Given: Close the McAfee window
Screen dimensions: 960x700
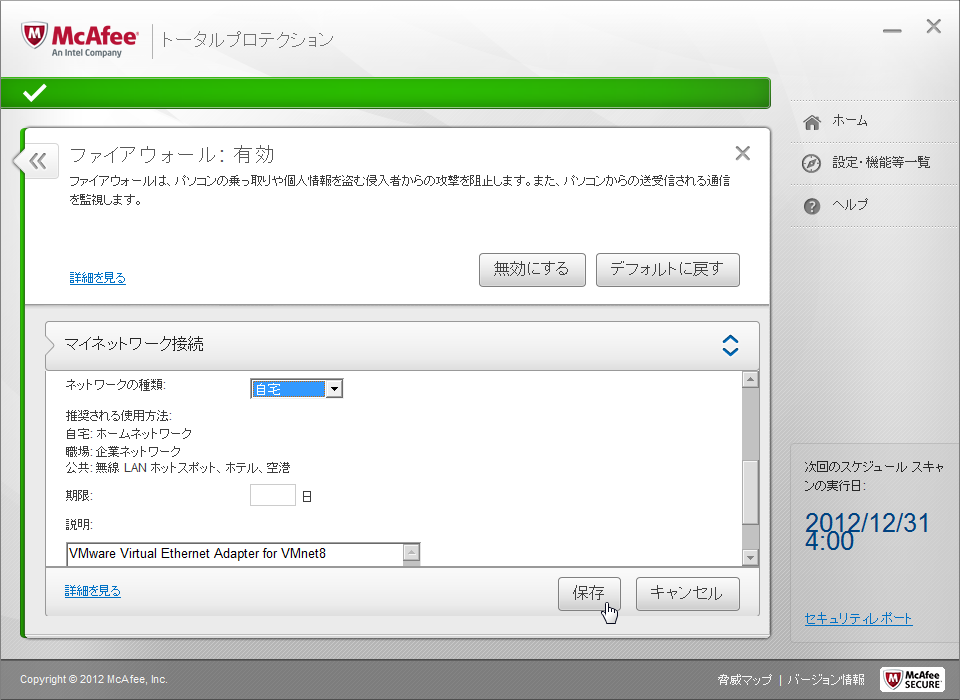Looking at the screenshot, I should (x=934, y=26).
